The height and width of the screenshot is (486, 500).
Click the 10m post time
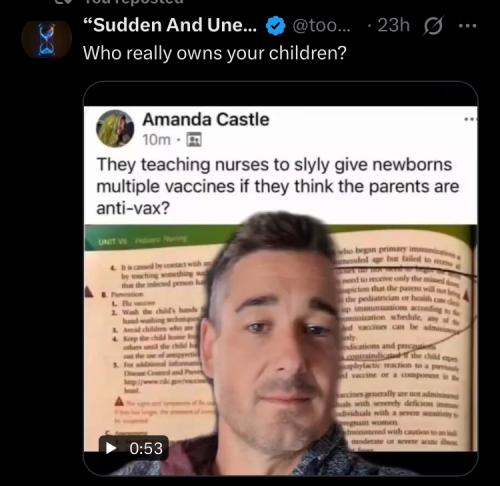(x=156, y=140)
